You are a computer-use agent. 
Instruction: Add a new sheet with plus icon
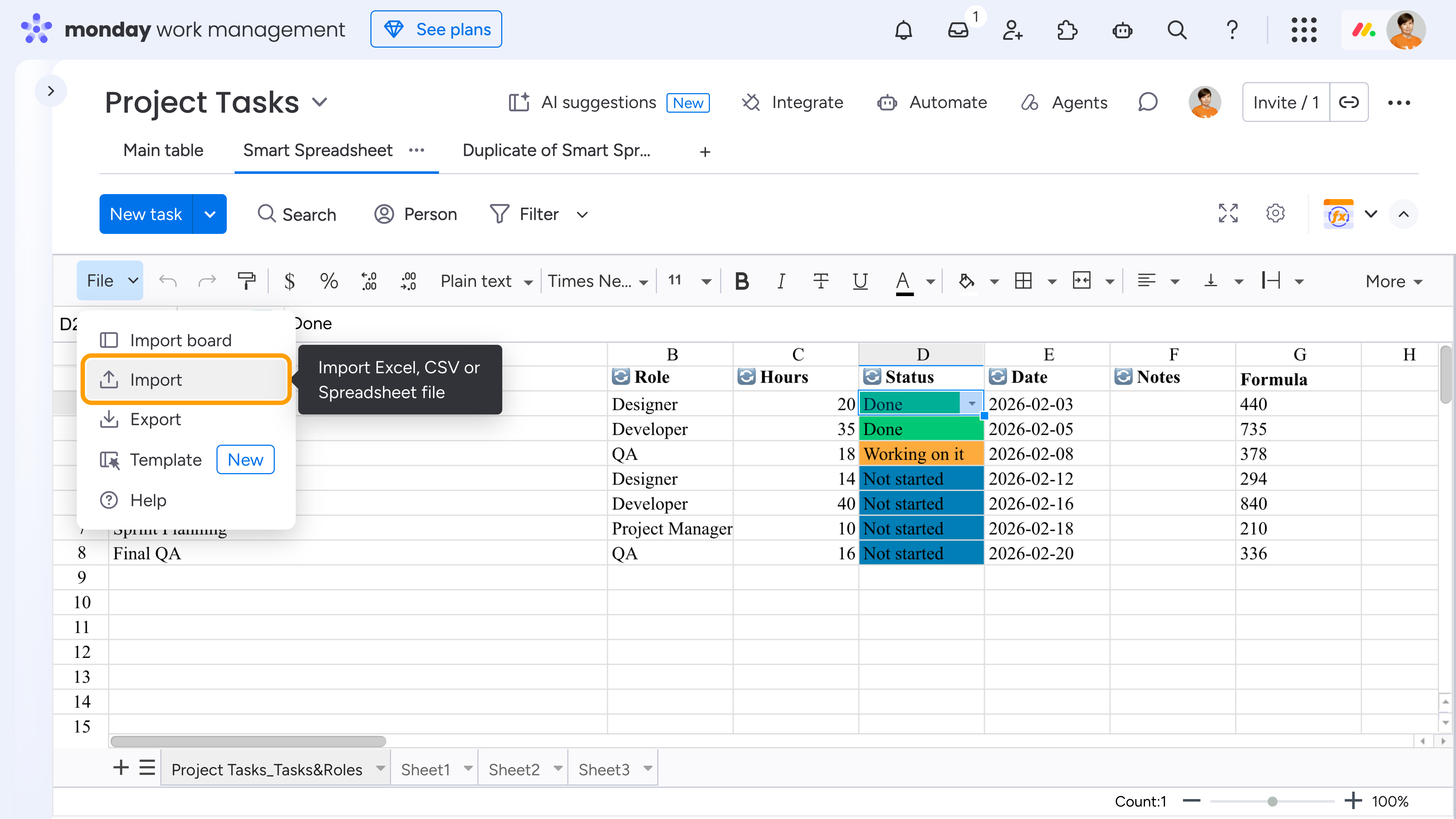pos(121,767)
